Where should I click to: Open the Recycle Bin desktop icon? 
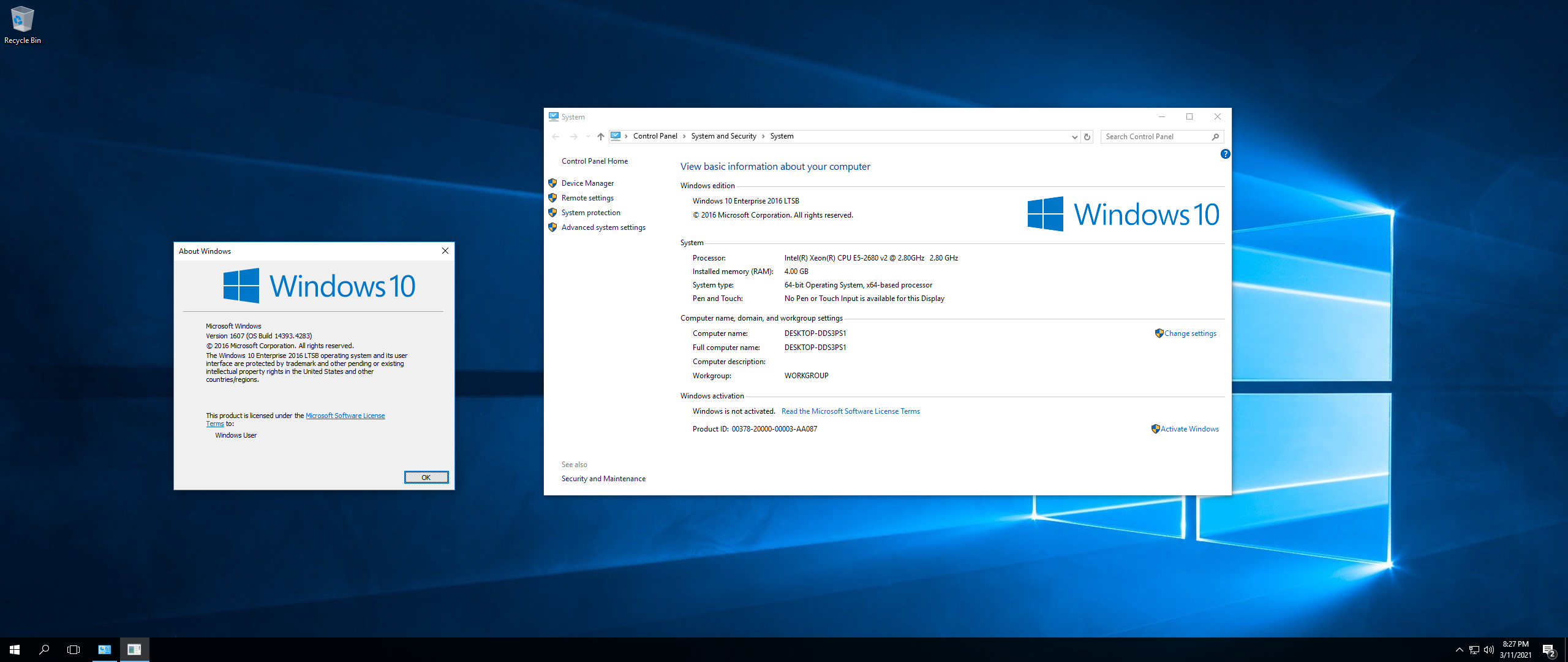click(22, 25)
